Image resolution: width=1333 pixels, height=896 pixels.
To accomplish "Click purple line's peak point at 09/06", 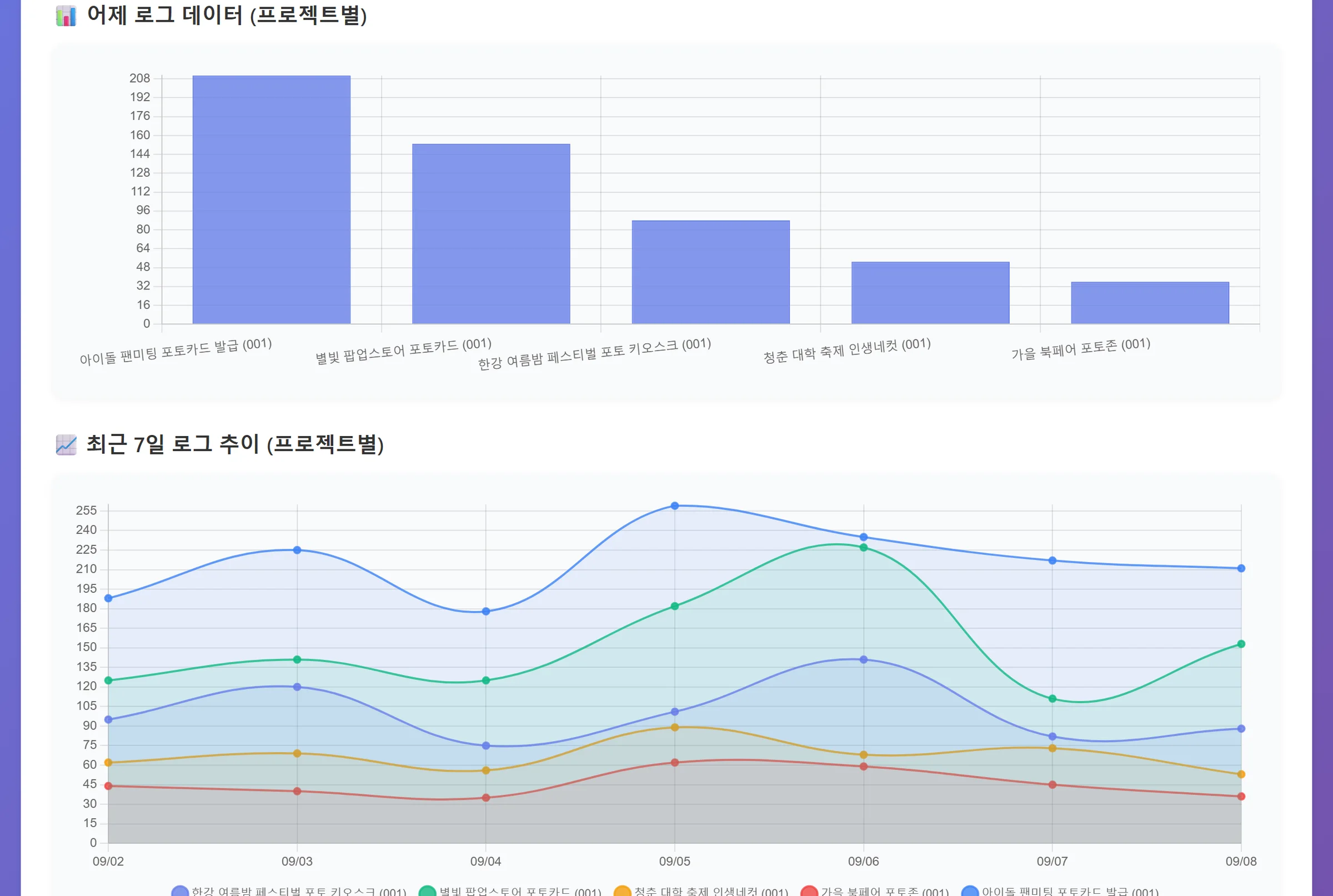I will pyautogui.click(x=863, y=659).
